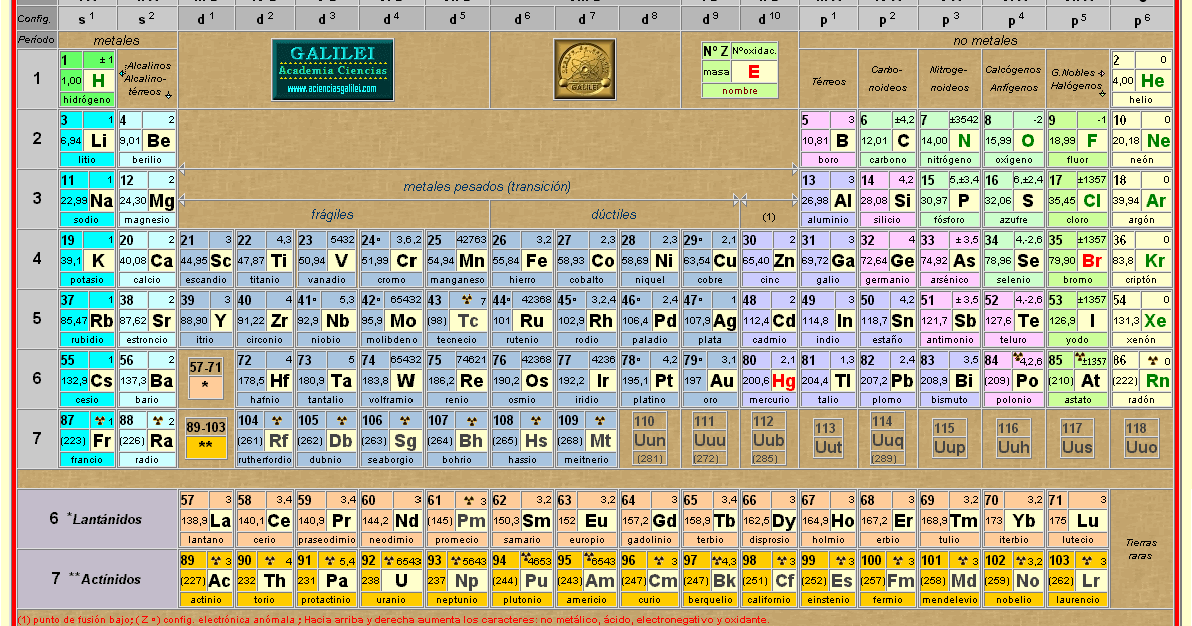Click 'Alcalinos Alcalinotérreos' family label
This screenshot has width=1192, height=626.
coord(147,79)
